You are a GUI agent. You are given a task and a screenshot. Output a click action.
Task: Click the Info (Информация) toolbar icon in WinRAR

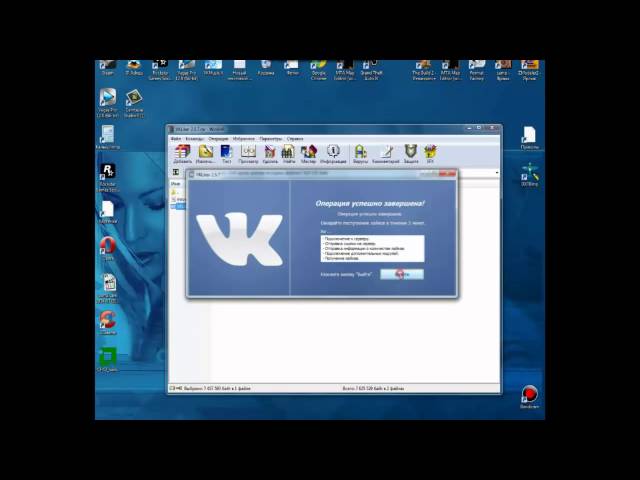coord(333,154)
